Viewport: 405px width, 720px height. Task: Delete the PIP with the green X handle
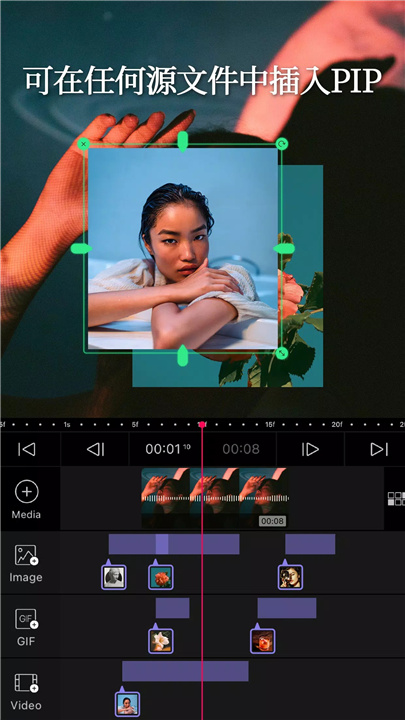tap(83, 144)
